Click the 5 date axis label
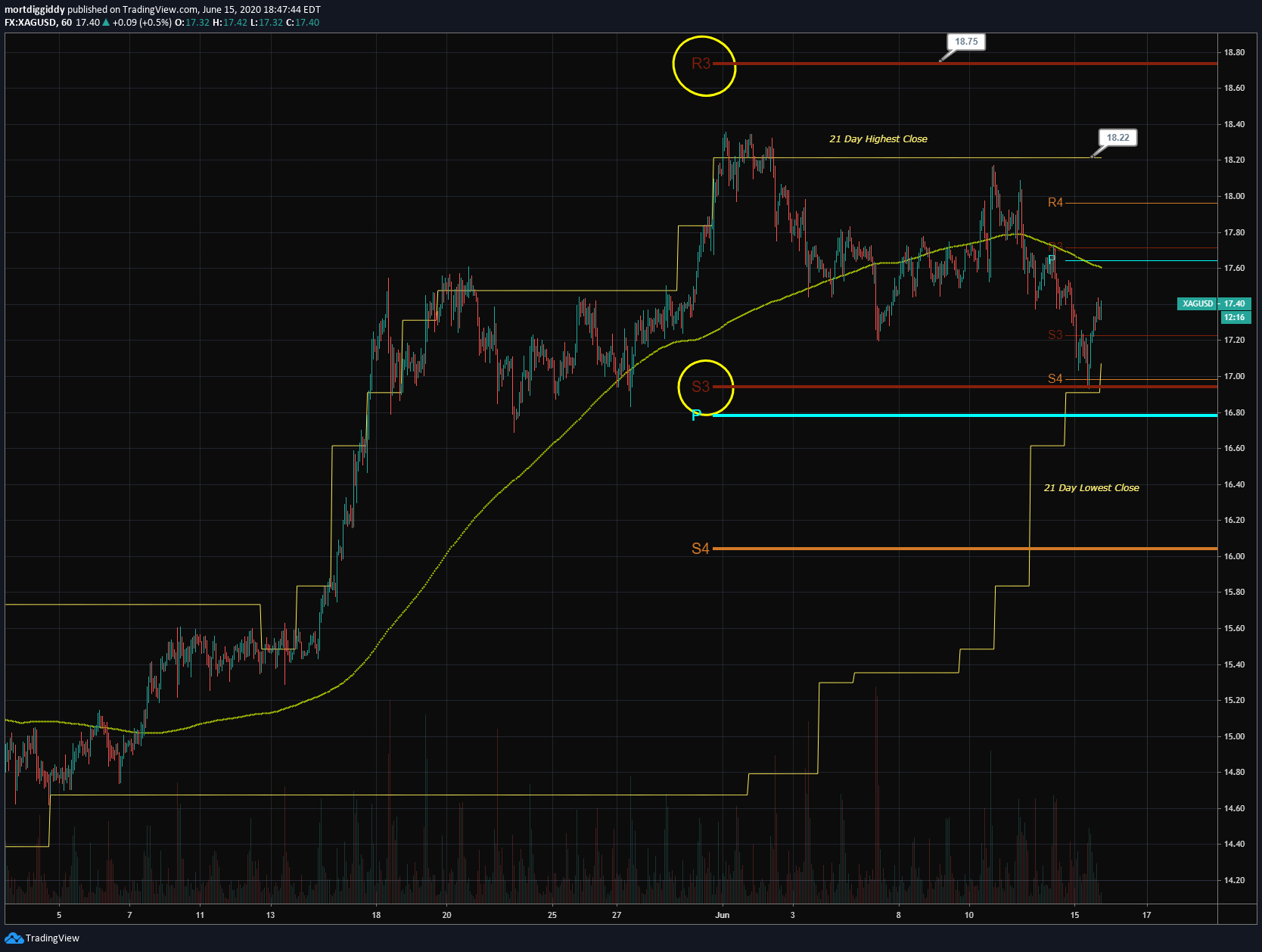Image resolution: width=1262 pixels, height=952 pixels. 59,915
